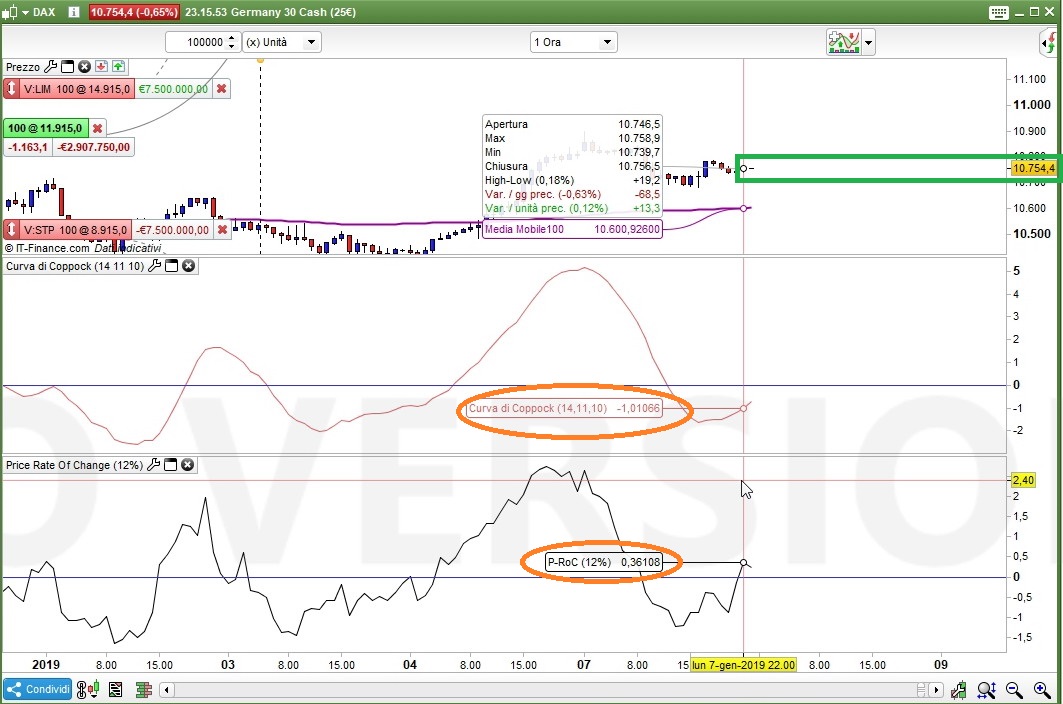1063x704 pixels.
Task: Click the zoom out magnifier icon
Action: [1014, 690]
